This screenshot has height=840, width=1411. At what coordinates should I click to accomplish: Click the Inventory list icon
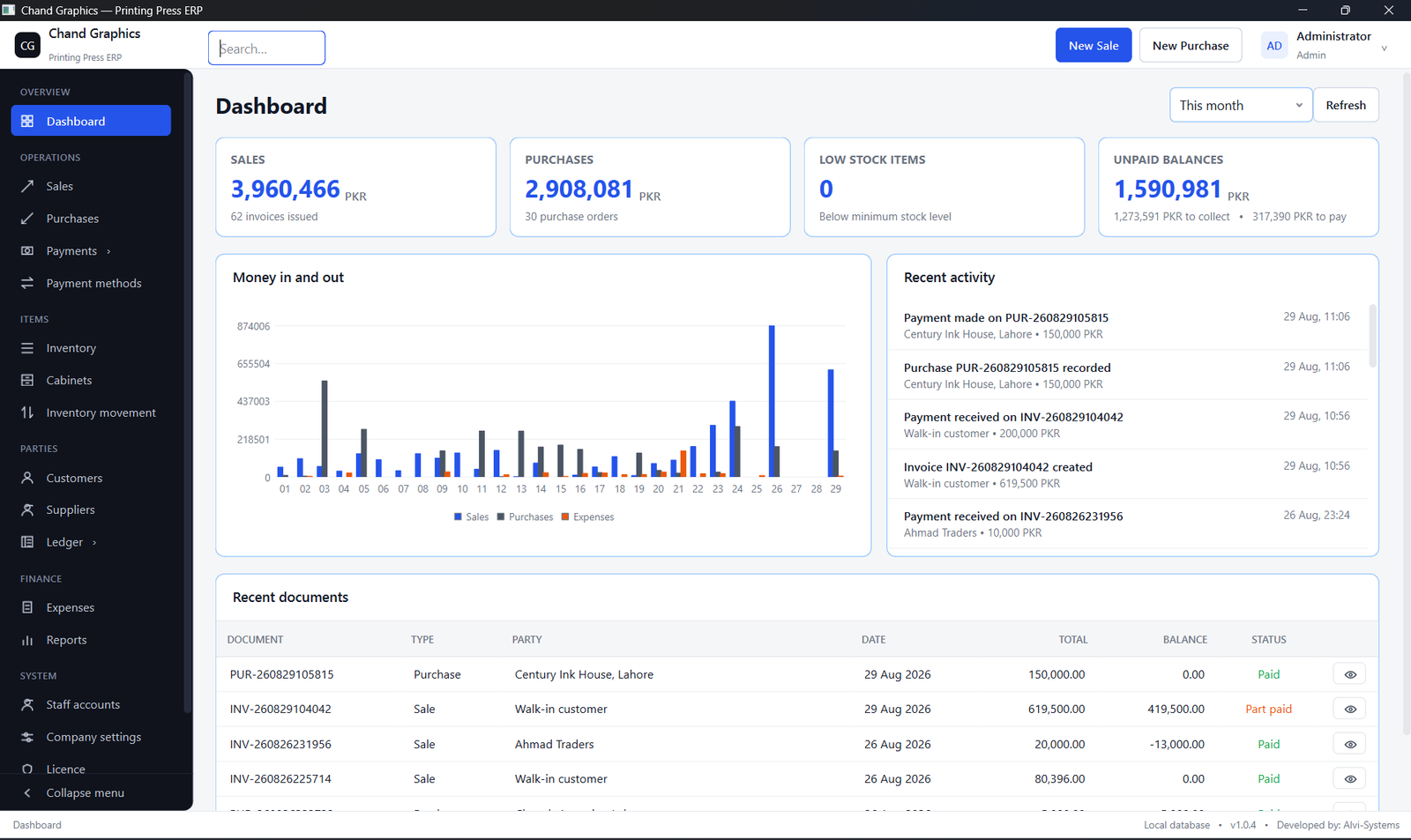pyautogui.click(x=27, y=348)
